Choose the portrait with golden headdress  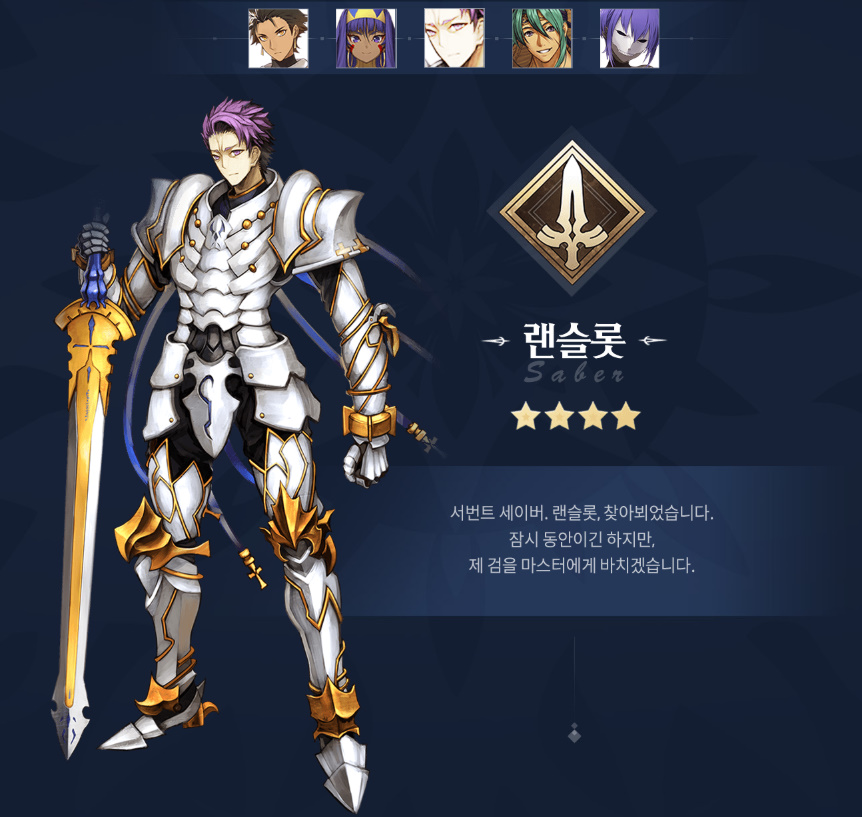pyautogui.click(x=366, y=38)
